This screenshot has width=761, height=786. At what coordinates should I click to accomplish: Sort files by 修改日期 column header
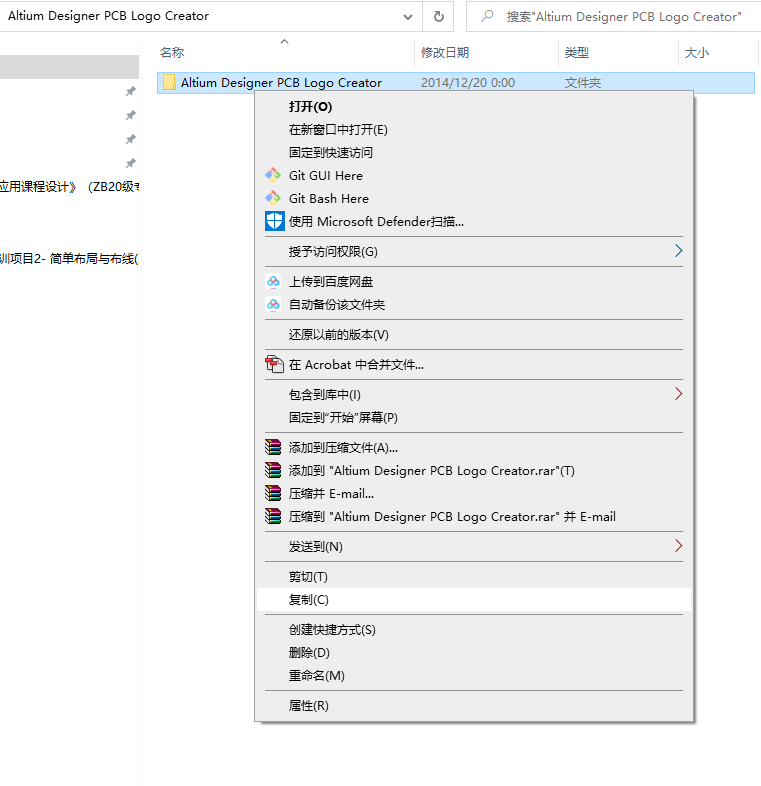(x=445, y=53)
